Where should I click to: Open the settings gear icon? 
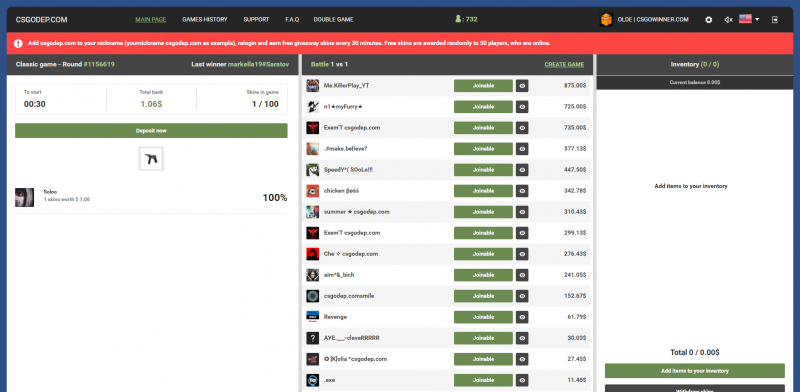coord(708,20)
